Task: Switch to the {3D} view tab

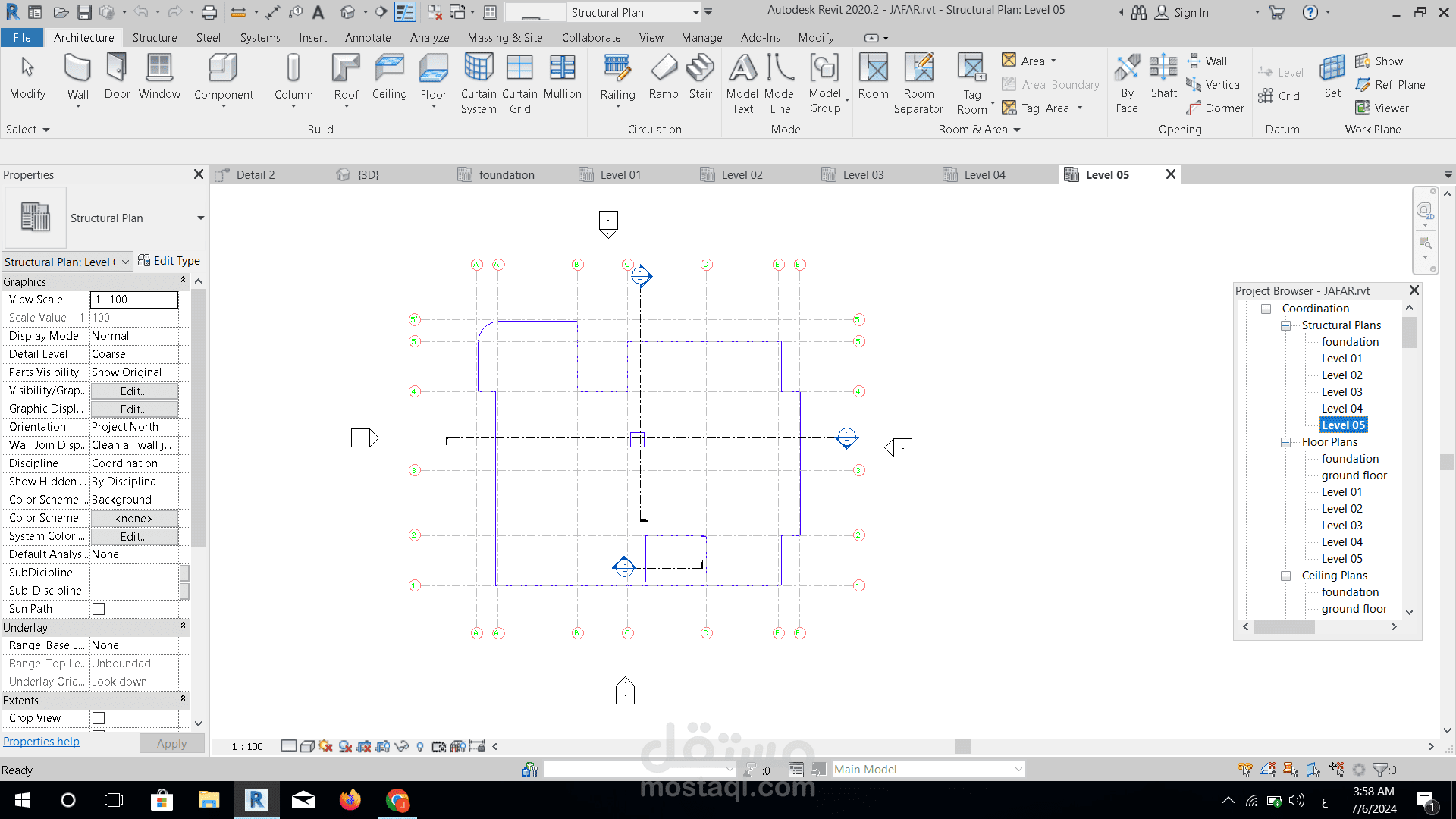Action: (368, 174)
